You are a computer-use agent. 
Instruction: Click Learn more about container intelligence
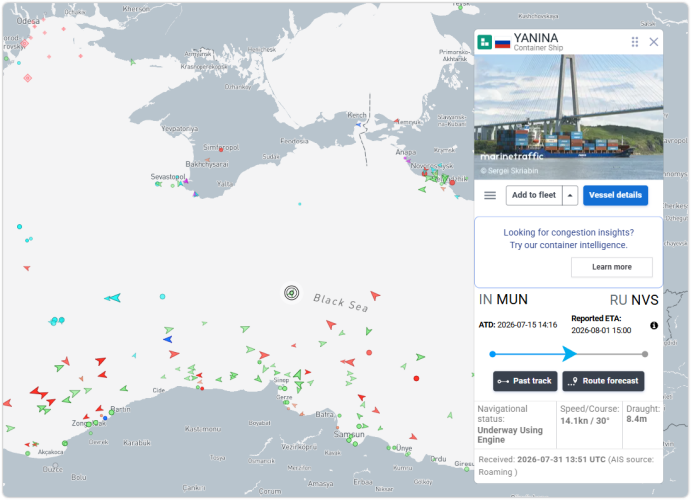tap(612, 267)
